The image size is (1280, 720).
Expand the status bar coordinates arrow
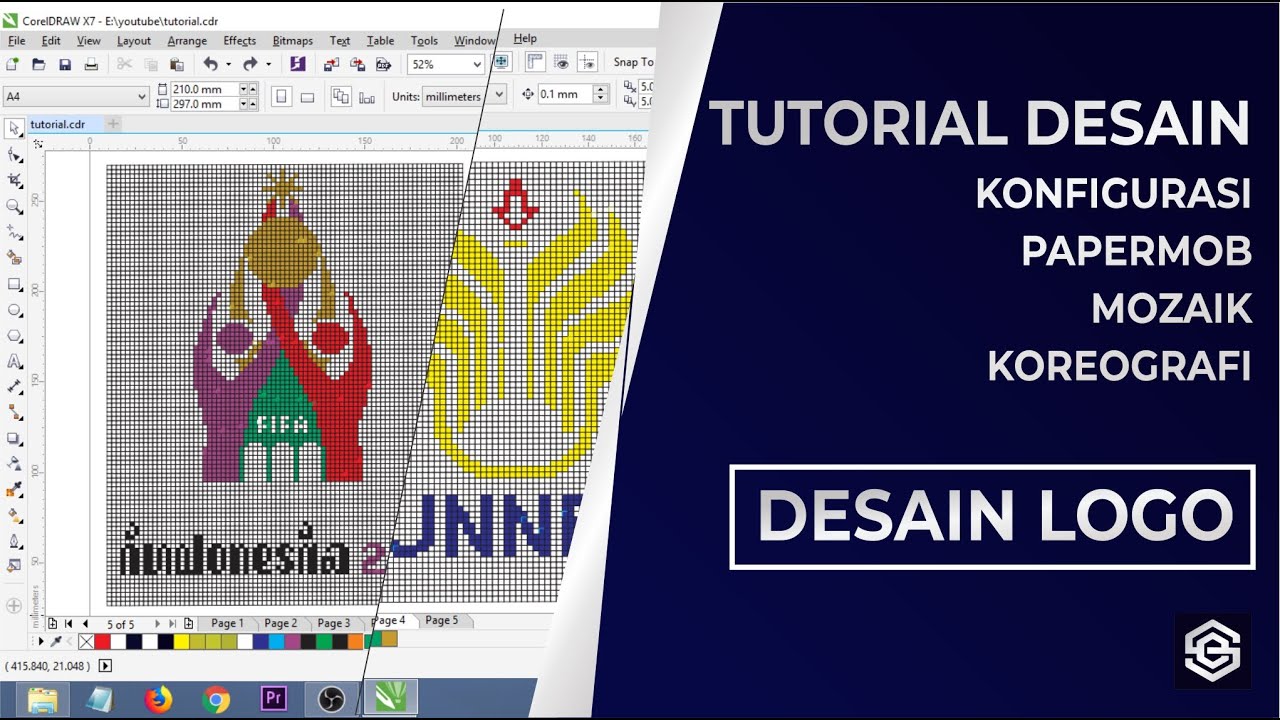coord(105,665)
